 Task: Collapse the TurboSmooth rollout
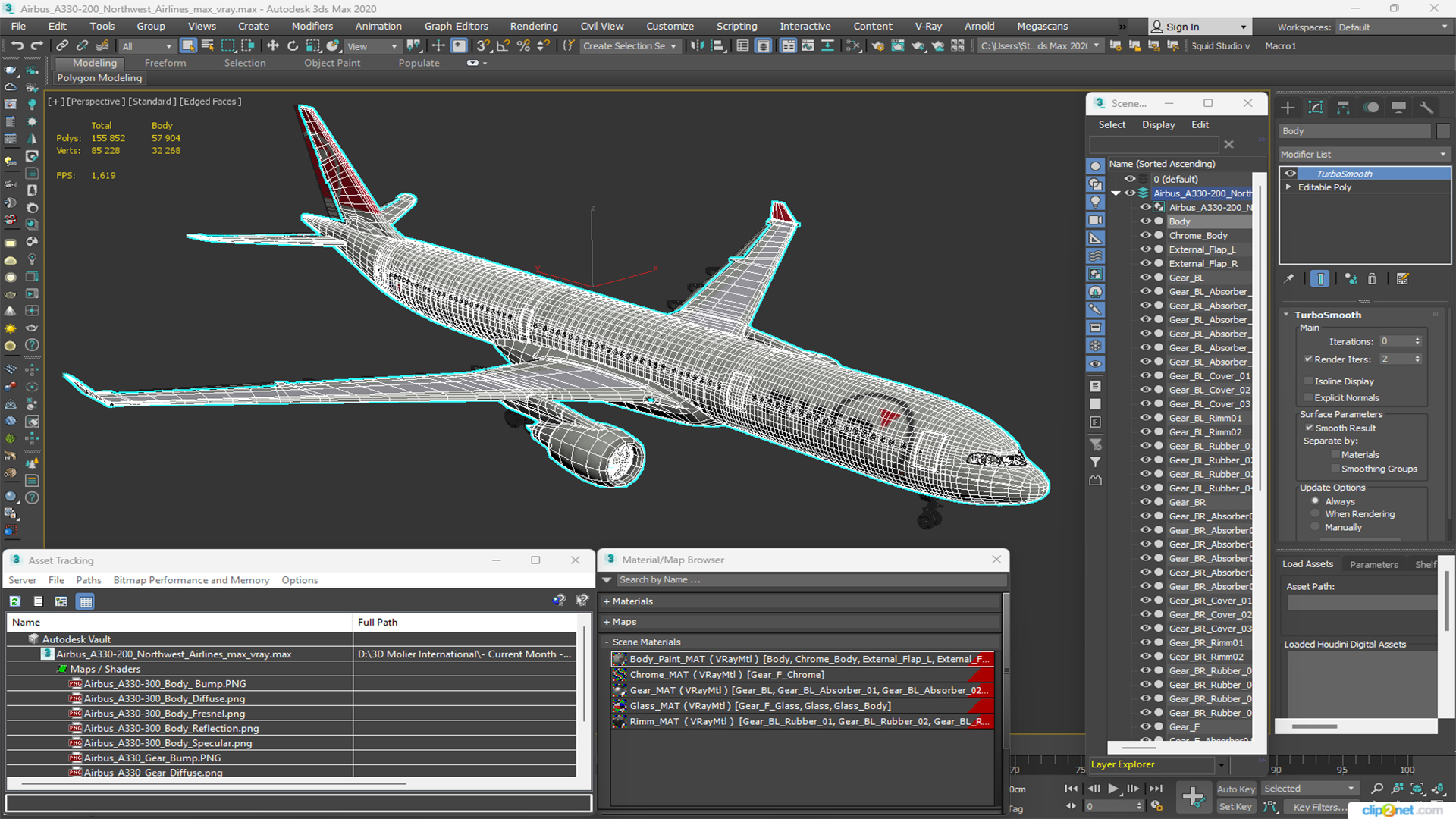1287,315
